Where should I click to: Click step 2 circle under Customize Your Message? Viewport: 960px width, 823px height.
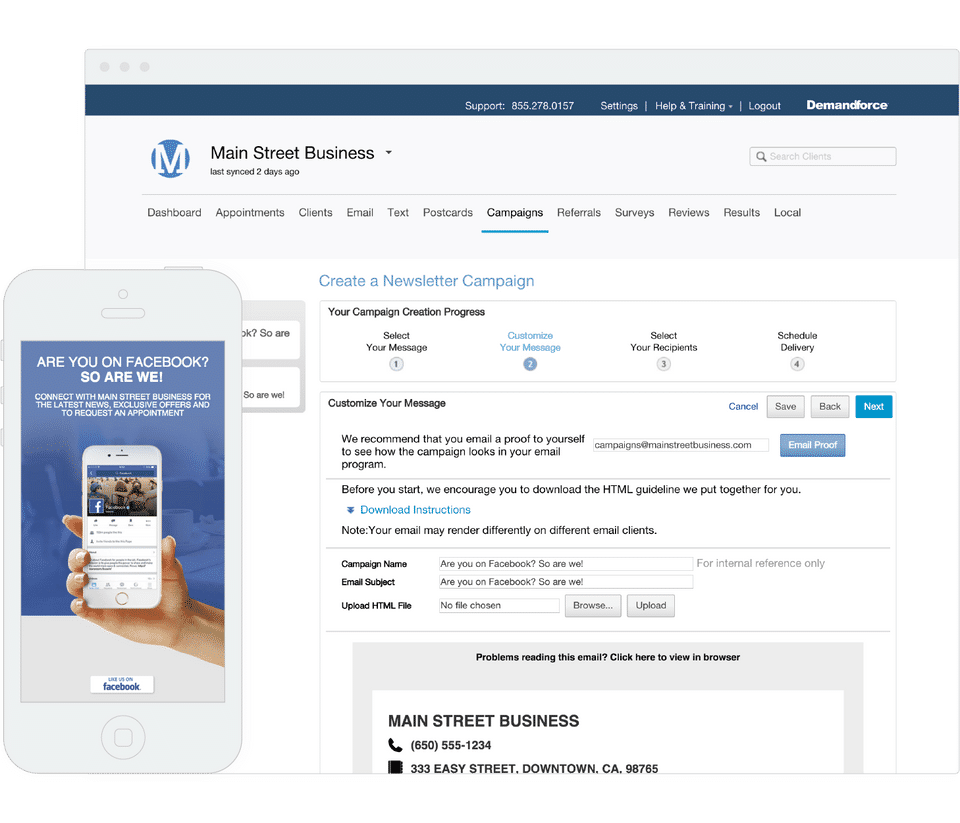(x=530, y=364)
